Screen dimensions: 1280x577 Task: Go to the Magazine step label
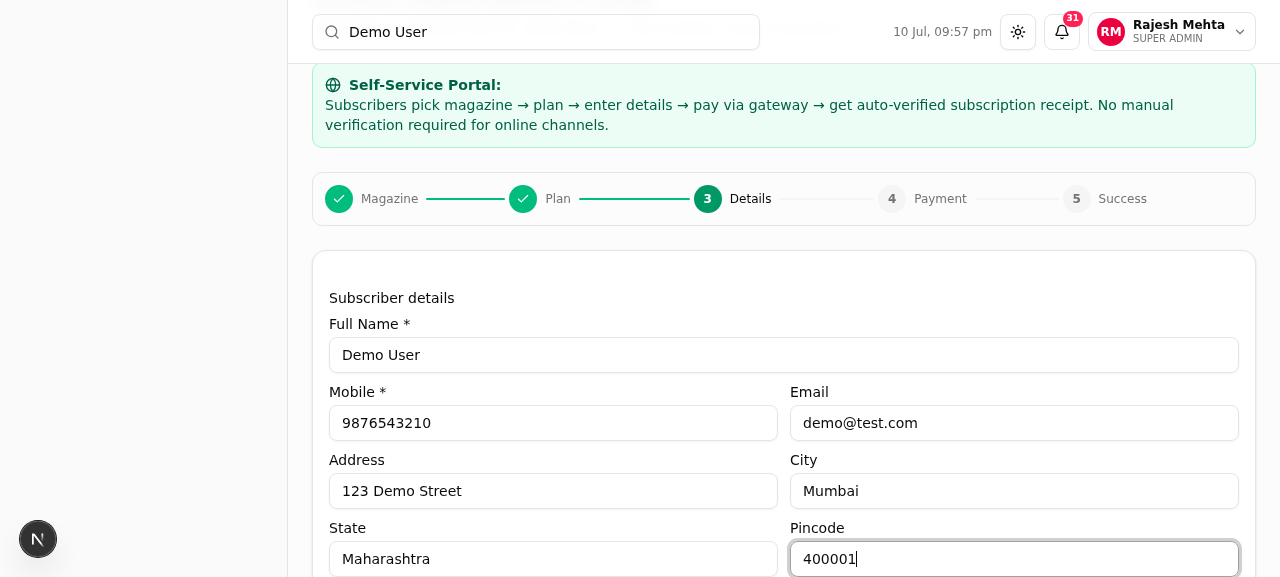pos(390,199)
